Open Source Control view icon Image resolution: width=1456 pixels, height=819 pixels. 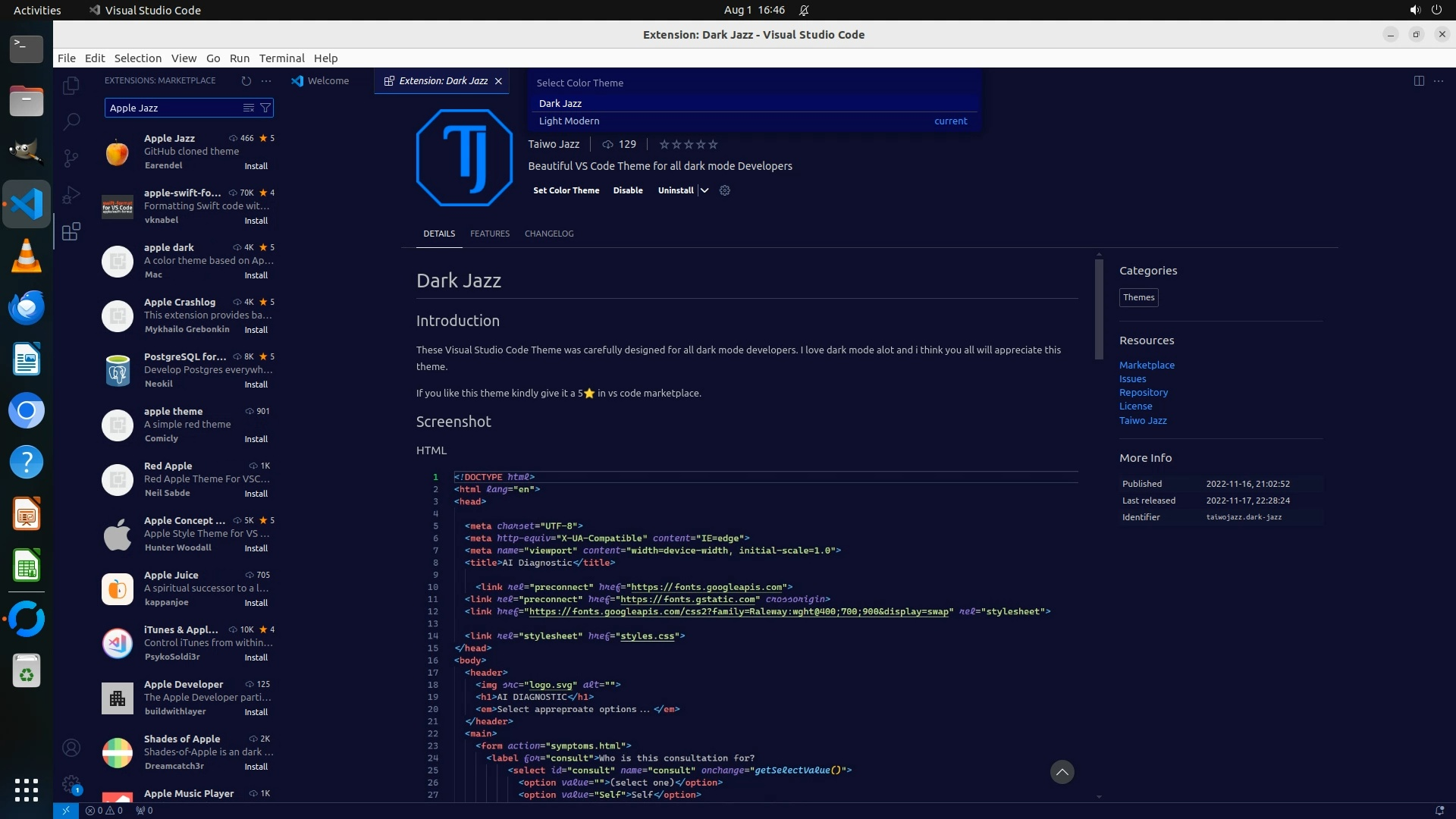[x=71, y=158]
